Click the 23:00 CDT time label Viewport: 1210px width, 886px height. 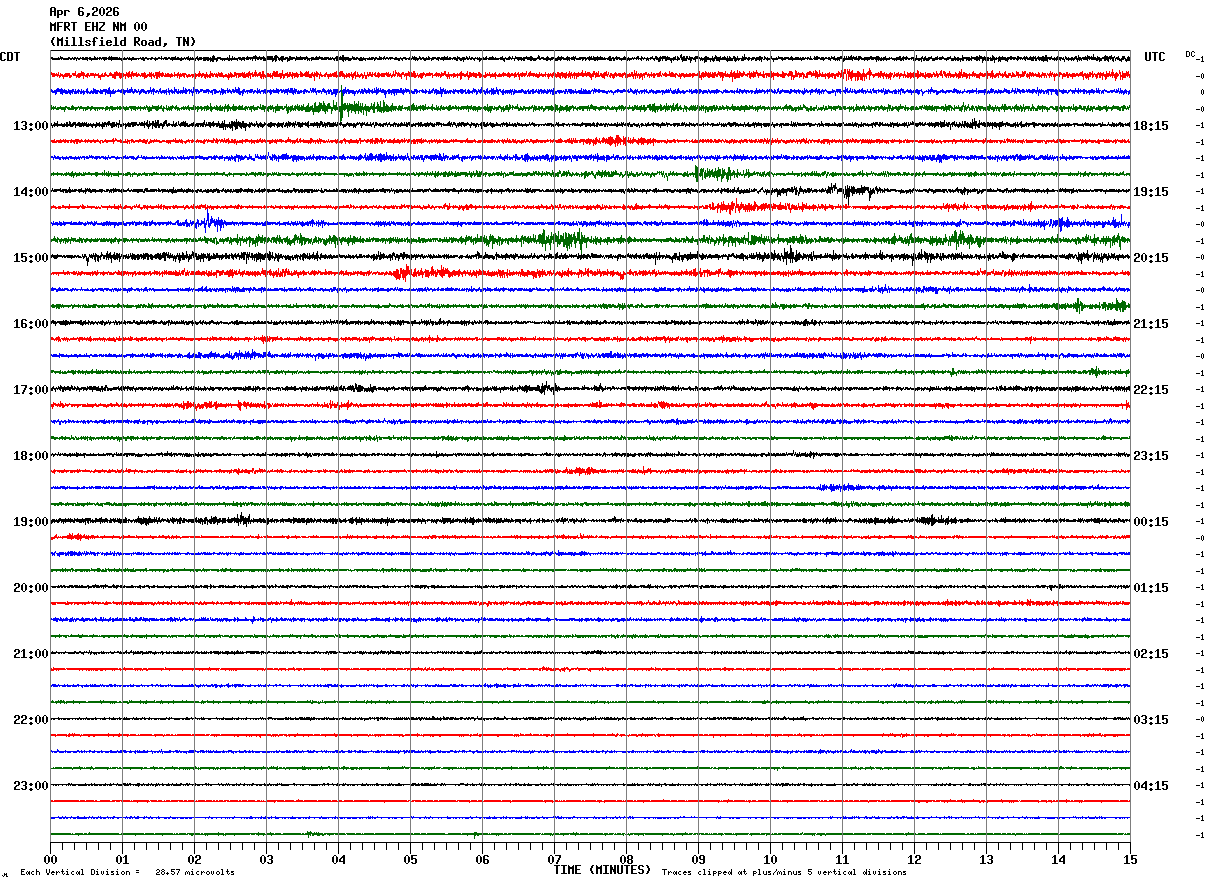(31, 785)
